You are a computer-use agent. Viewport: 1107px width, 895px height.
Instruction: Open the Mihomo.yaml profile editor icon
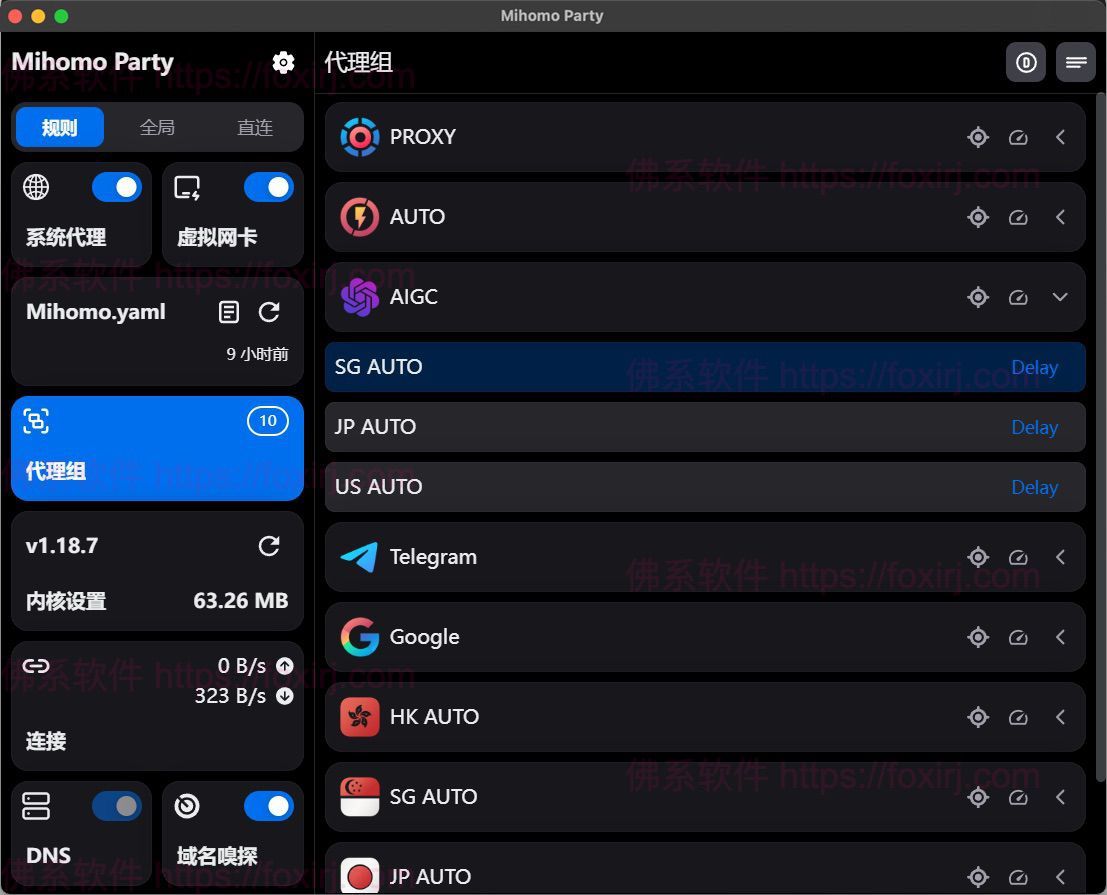(228, 312)
